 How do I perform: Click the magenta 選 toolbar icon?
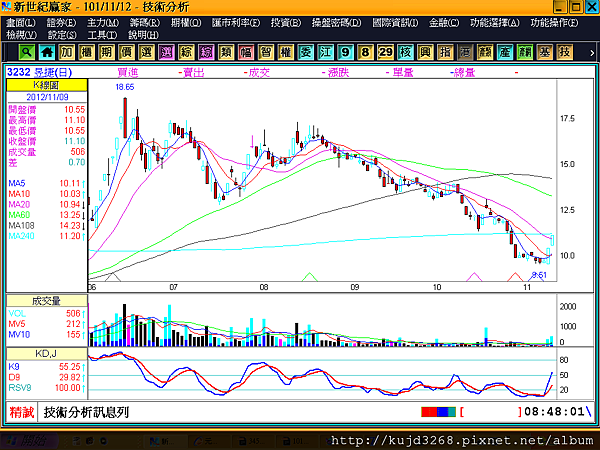[x=166, y=52]
